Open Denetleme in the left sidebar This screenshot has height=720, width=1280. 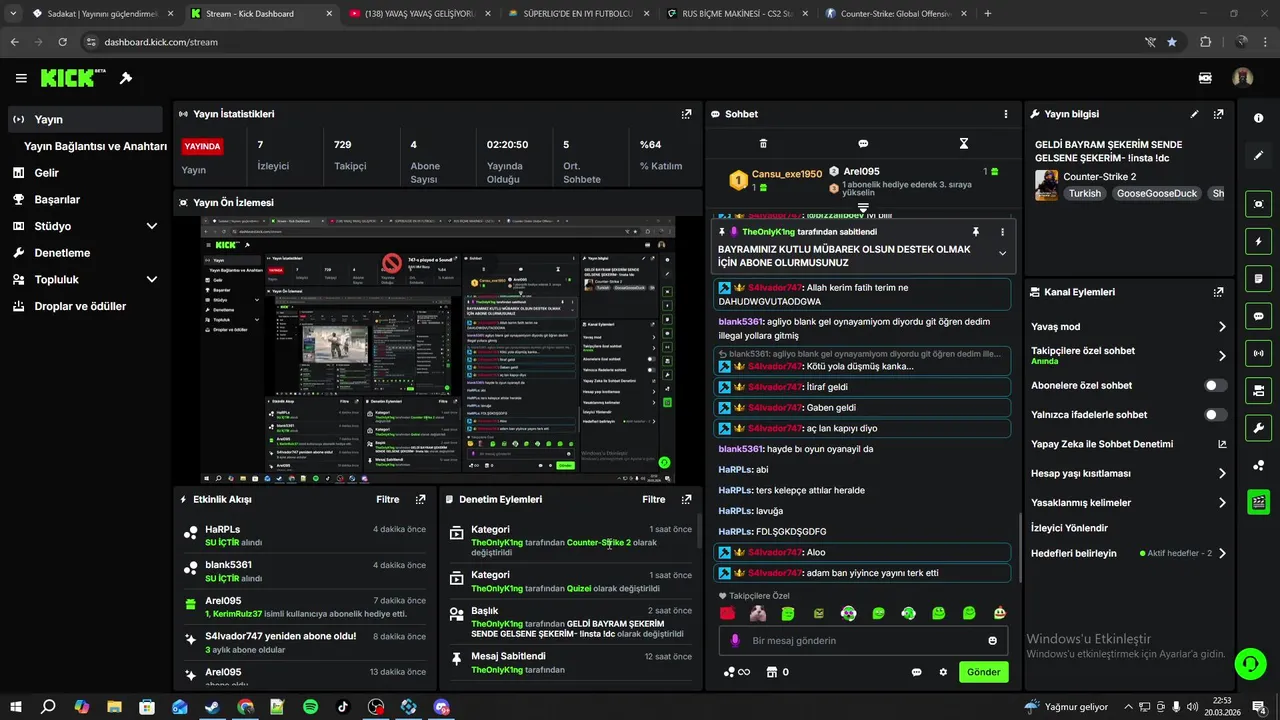coord(62,253)
